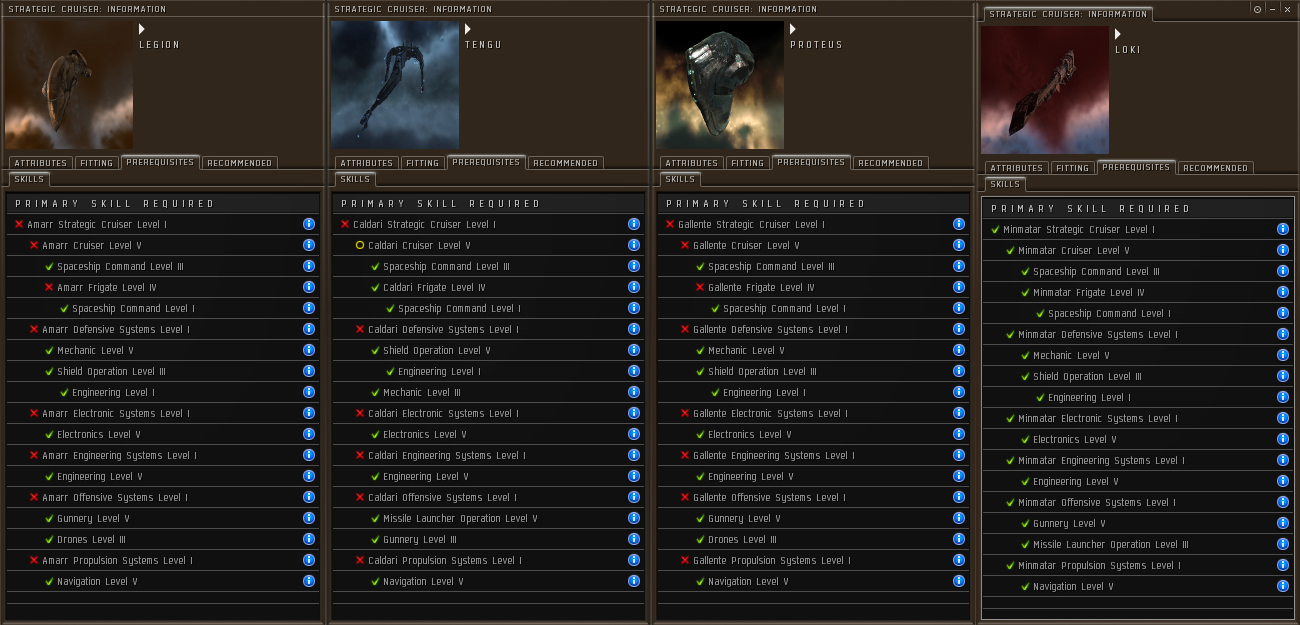Viewport: 1300px width, 625px height.
Task: Select Amarr Engineering Systems Level I row
Action: coord(163,455)
